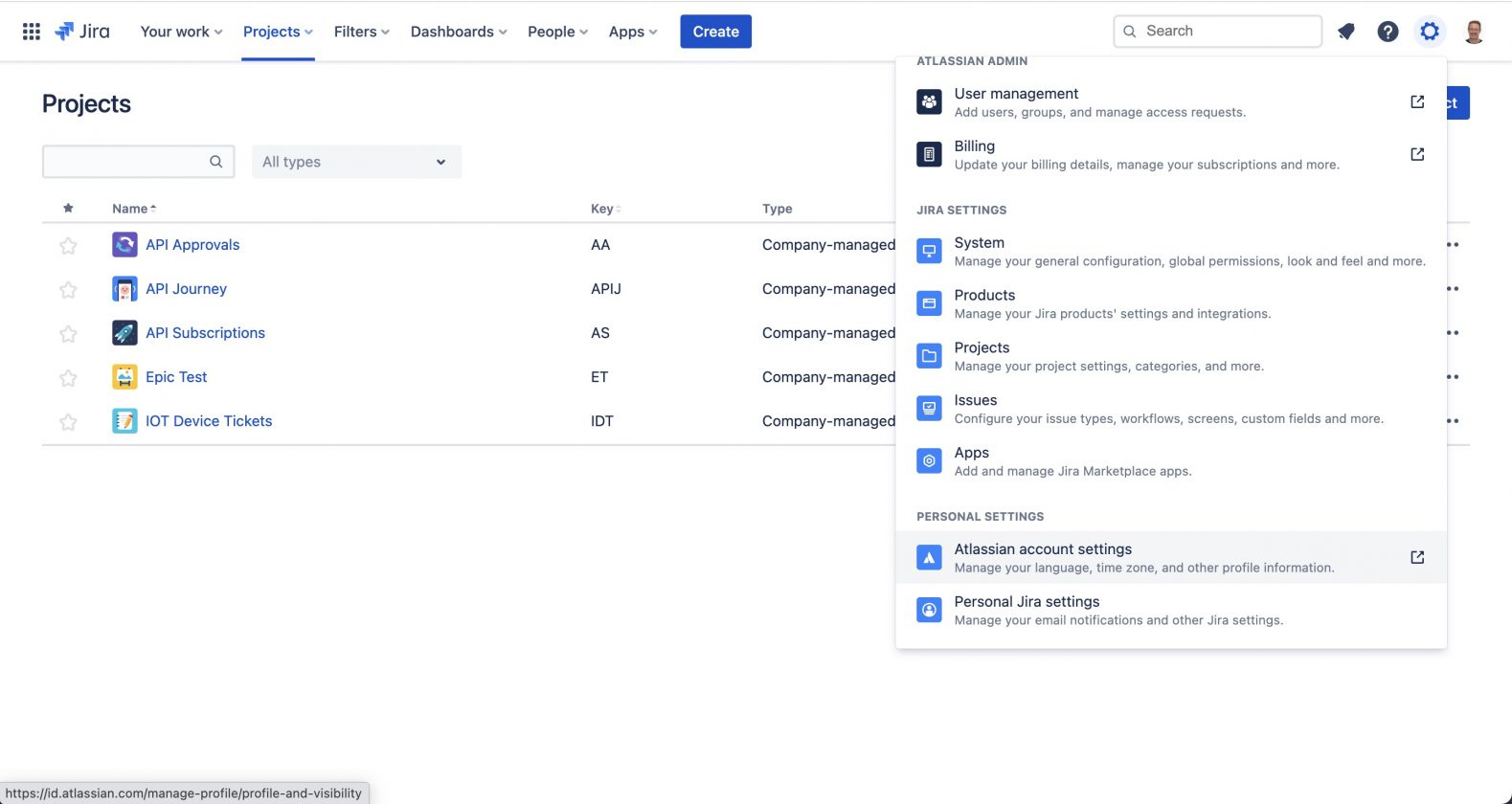Star the IOT Device Tickets project

(68, 422)
